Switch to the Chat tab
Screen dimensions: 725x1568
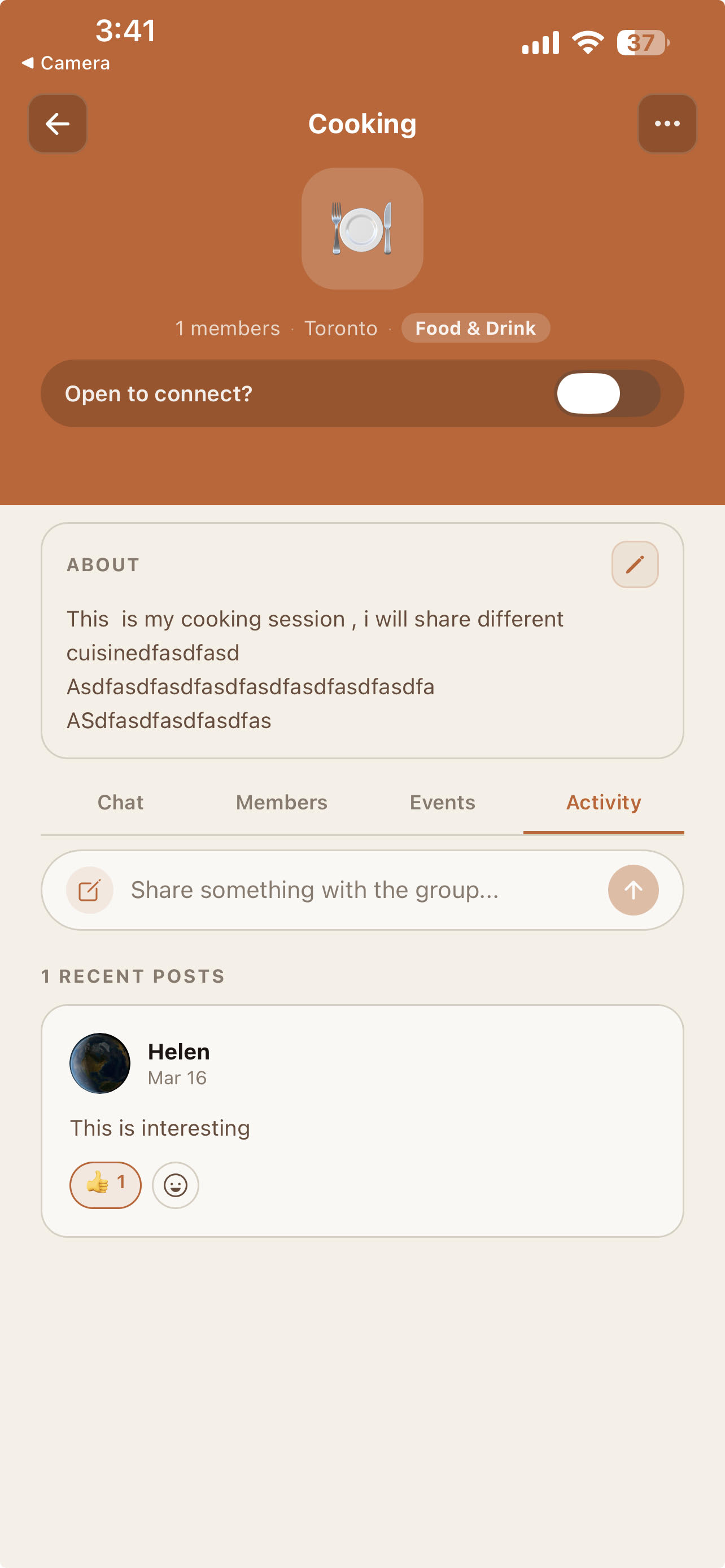tap(120, 802)
